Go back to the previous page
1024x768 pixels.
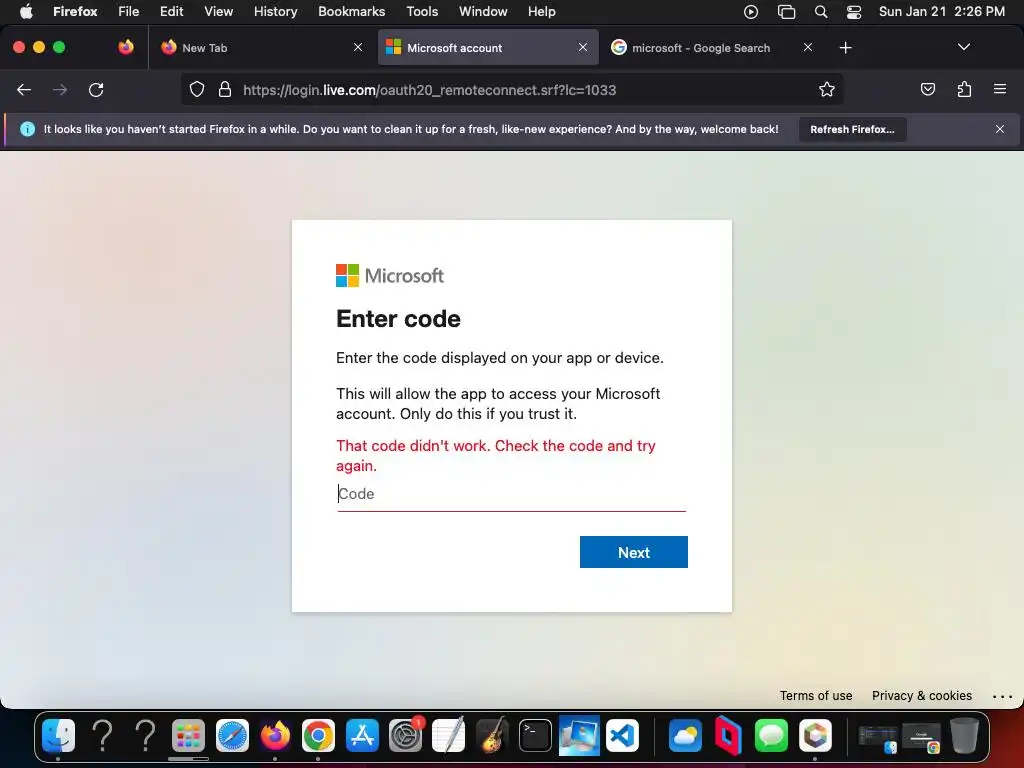[24, 90]
